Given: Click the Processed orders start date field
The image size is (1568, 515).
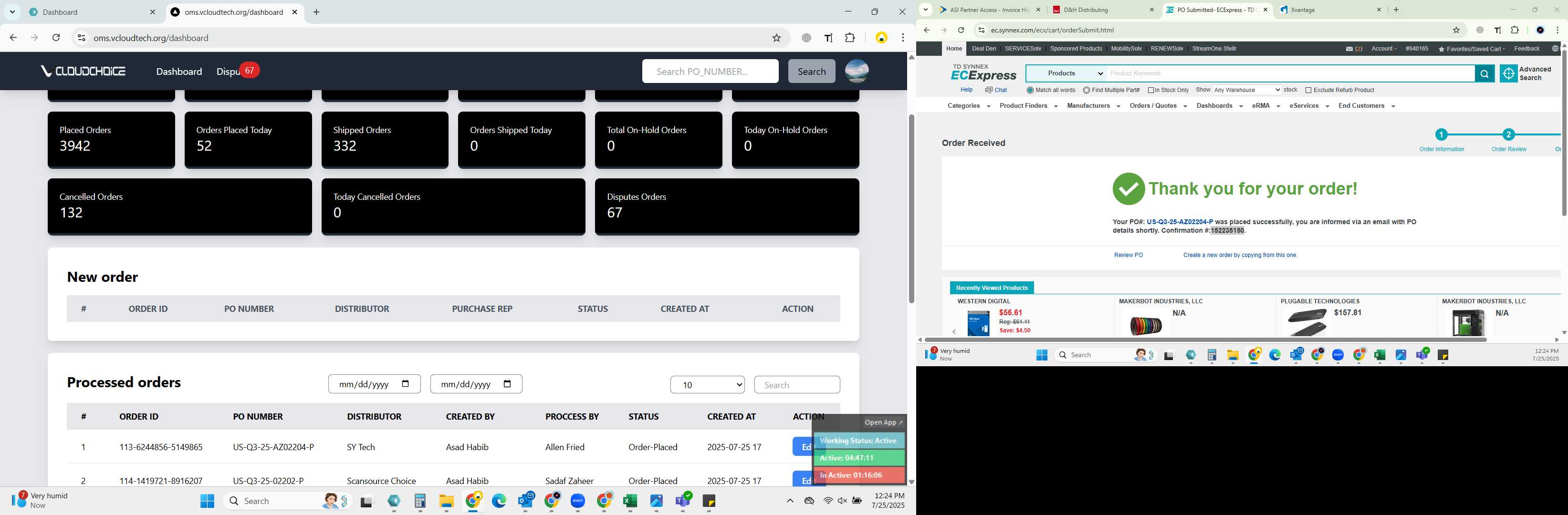Looking at the screenshot, I should [x=374, y=384].
